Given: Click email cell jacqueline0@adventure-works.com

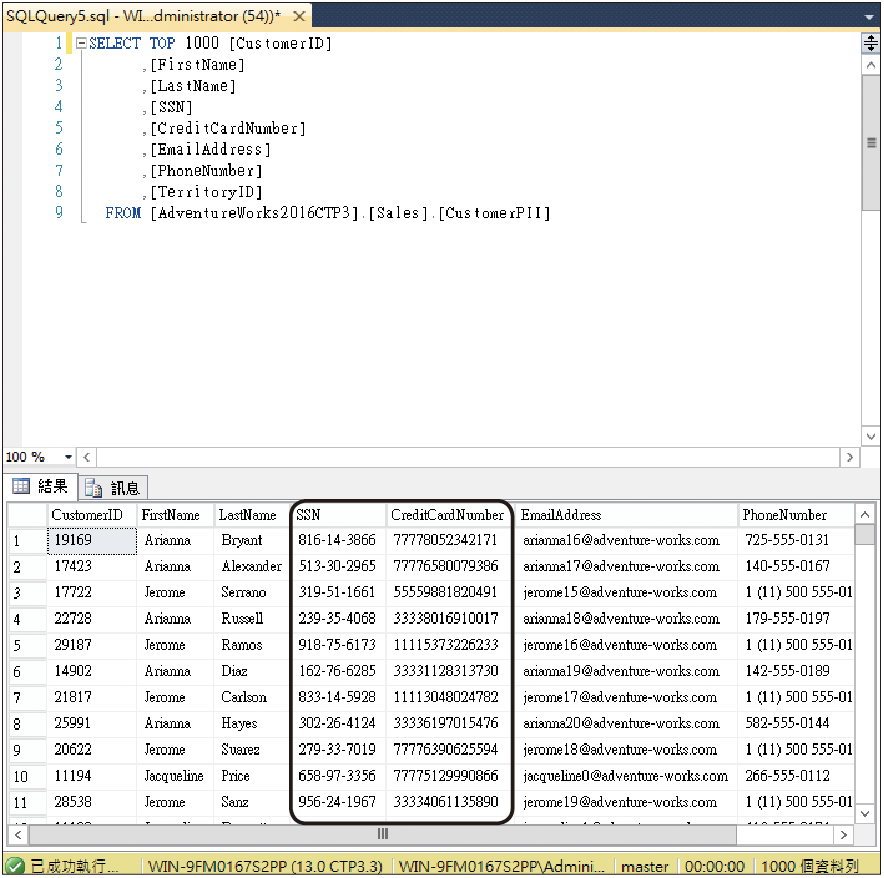Looking at the screenshot, I should coord(626,776).
